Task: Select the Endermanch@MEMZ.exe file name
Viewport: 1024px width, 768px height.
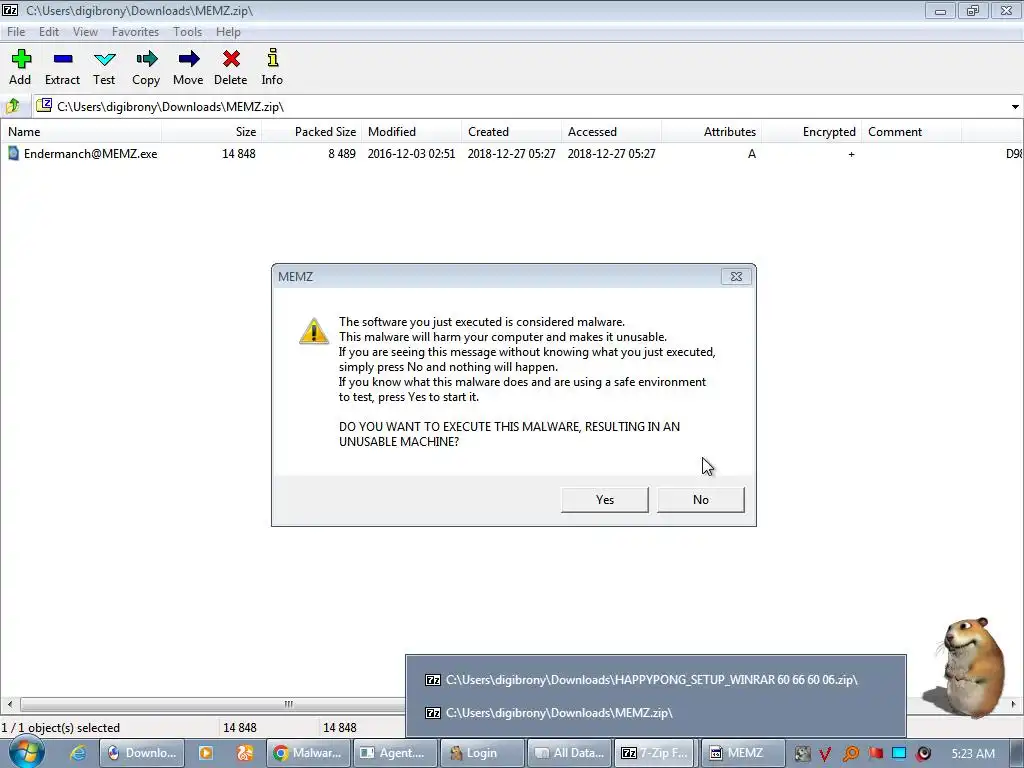Action: pyautogui.click(x=91, y=153)
